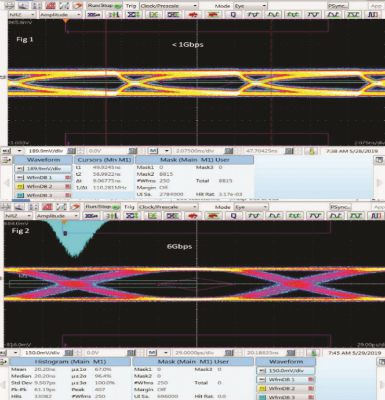Open the top Mode Eye dropdown
Image resolution: width=385 pixels, height=400 pixels.
[251, 6]
